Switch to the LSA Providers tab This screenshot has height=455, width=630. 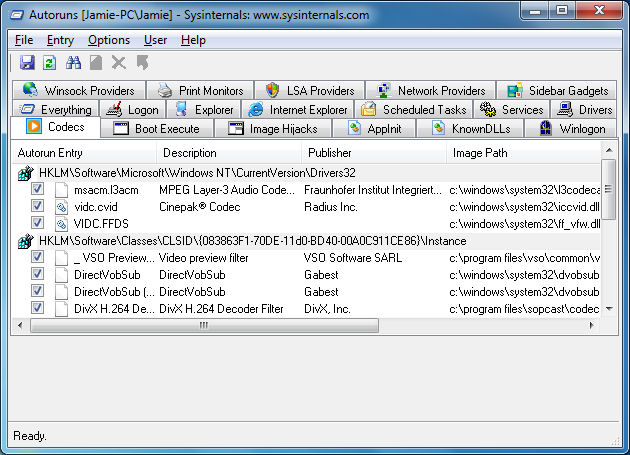click(310, 90)
